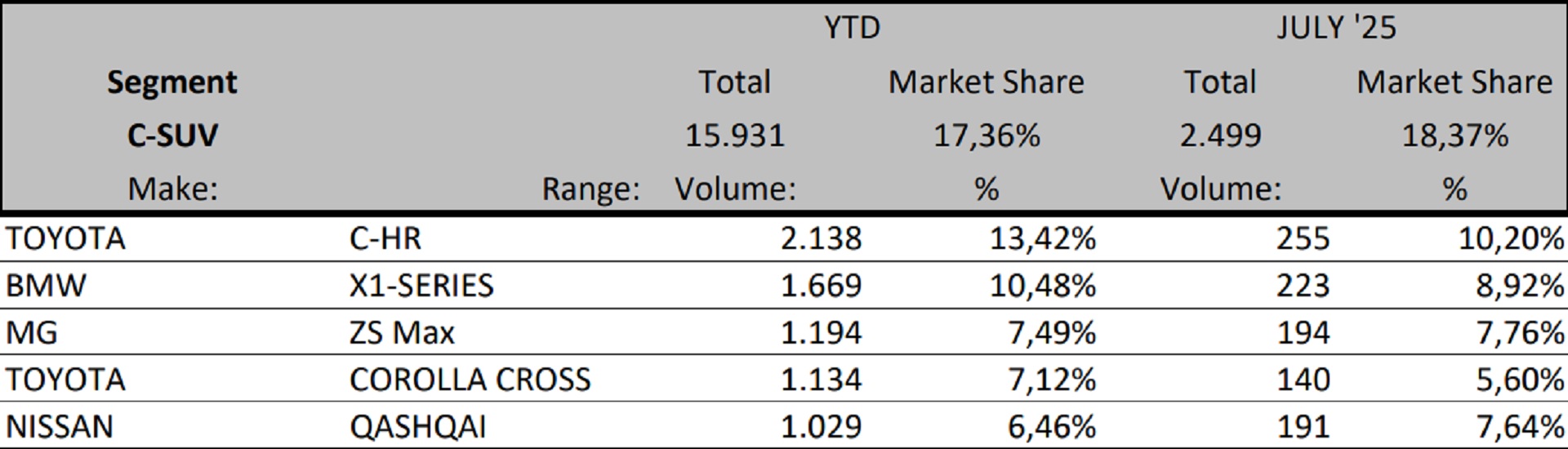This screenshot has width=1568, height=449.
Task: Click the QASHQAI range cell
Action: [x=417, y=427]
